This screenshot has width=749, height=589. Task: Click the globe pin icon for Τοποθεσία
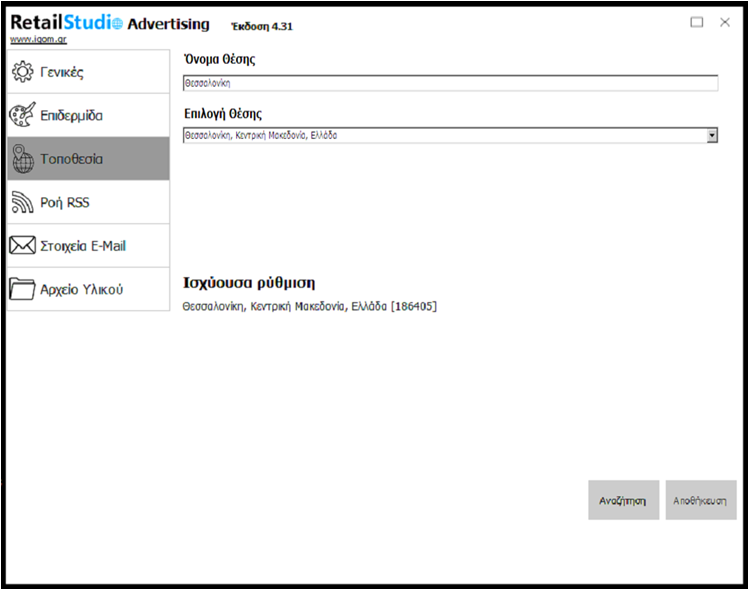(22, 159)
